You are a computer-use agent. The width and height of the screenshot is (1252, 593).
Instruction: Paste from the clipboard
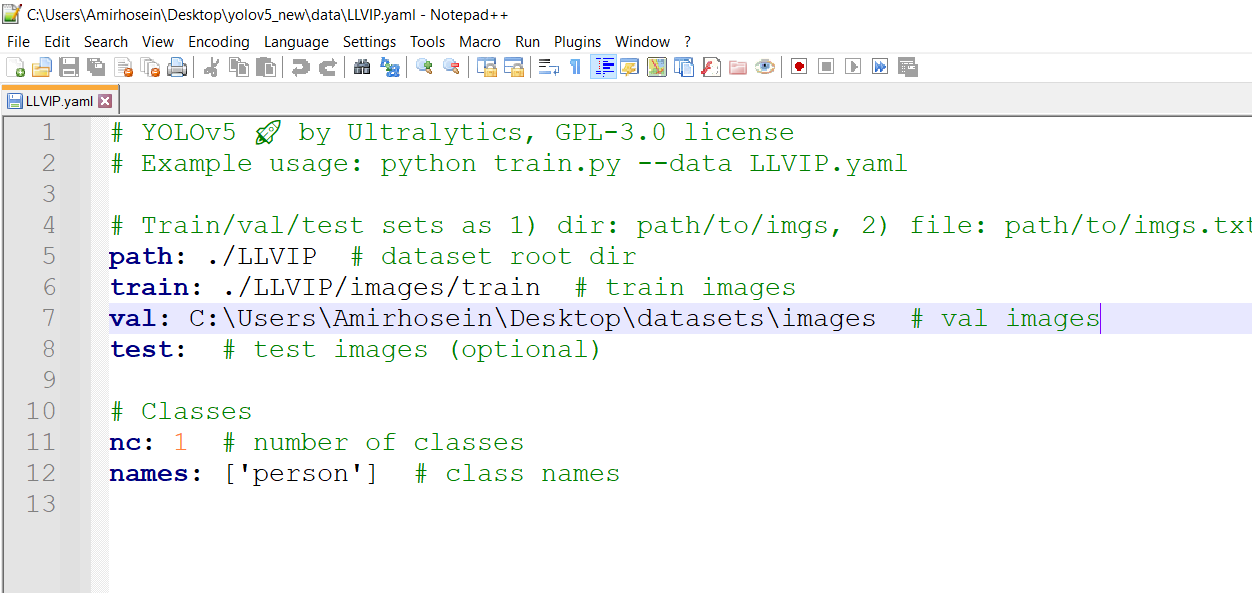266,66
